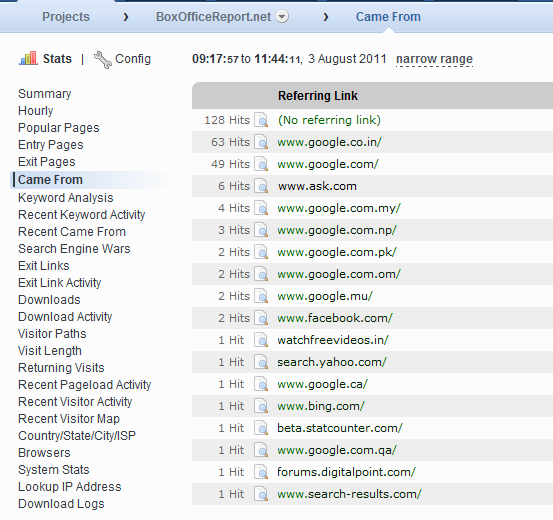
Task: Open the www.google.com.my/ referring link
Action: (x=339, y=208)
